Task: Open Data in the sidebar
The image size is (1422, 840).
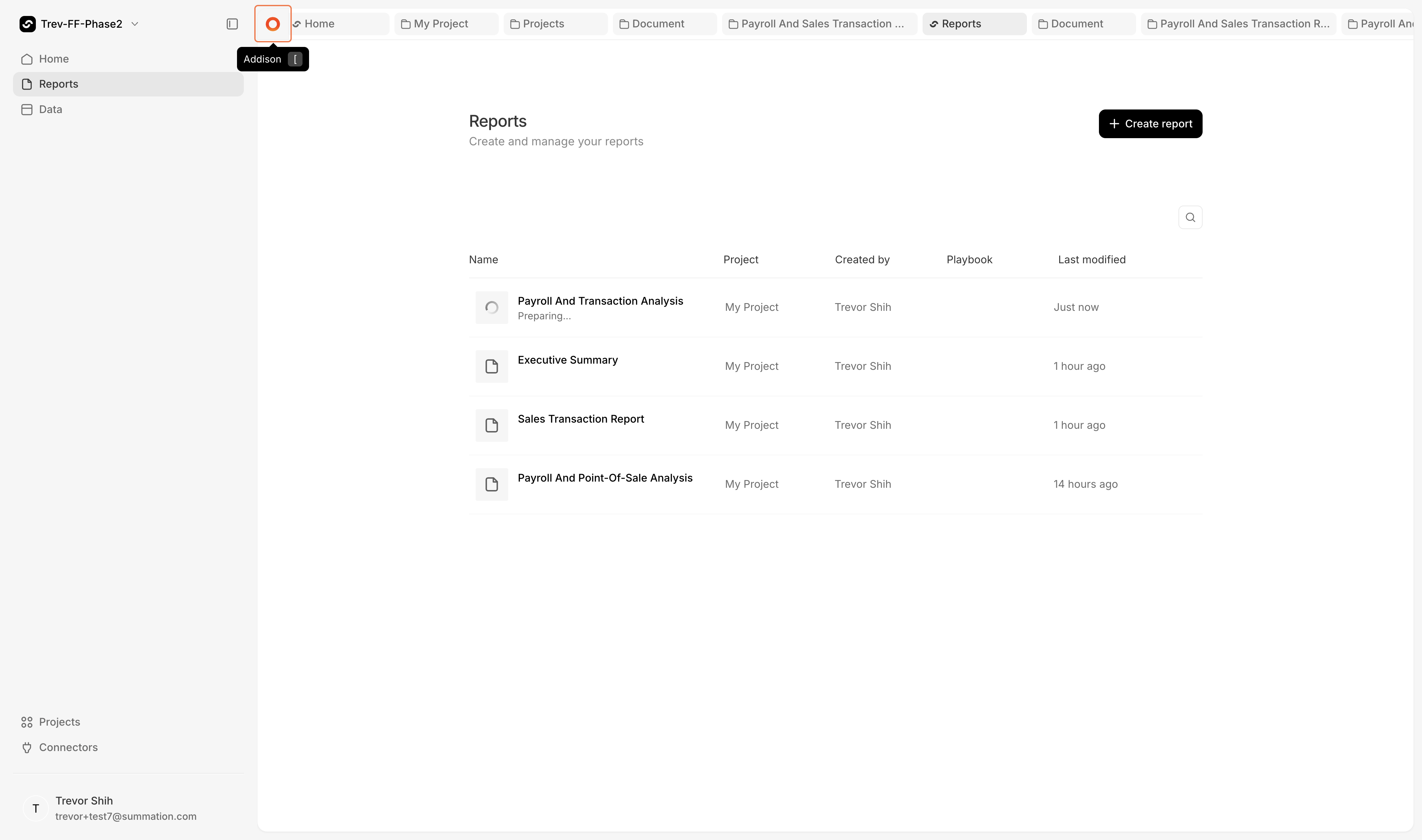Action: (x=128, y=109)
